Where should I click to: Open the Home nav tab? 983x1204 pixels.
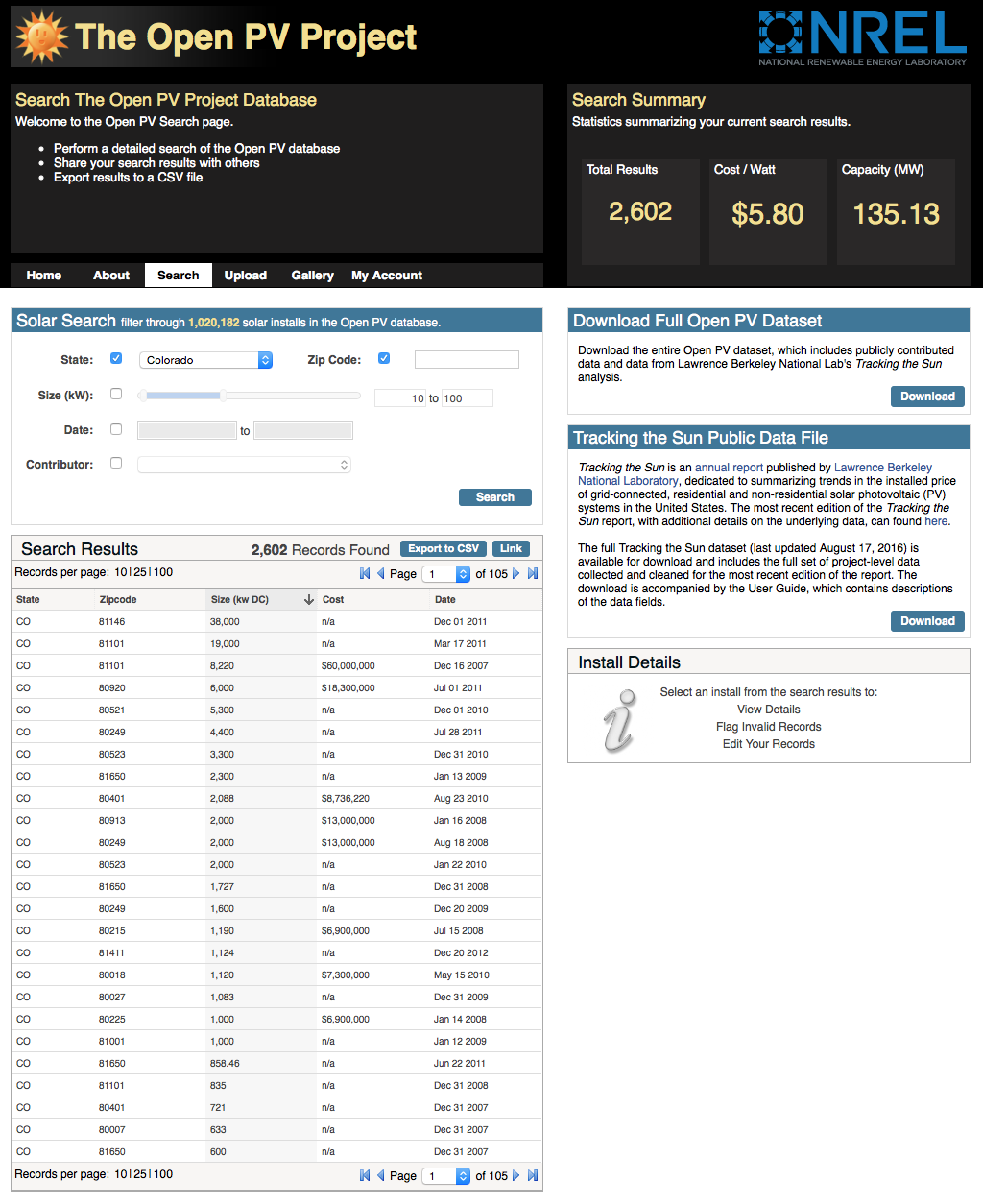click(44, 276)
